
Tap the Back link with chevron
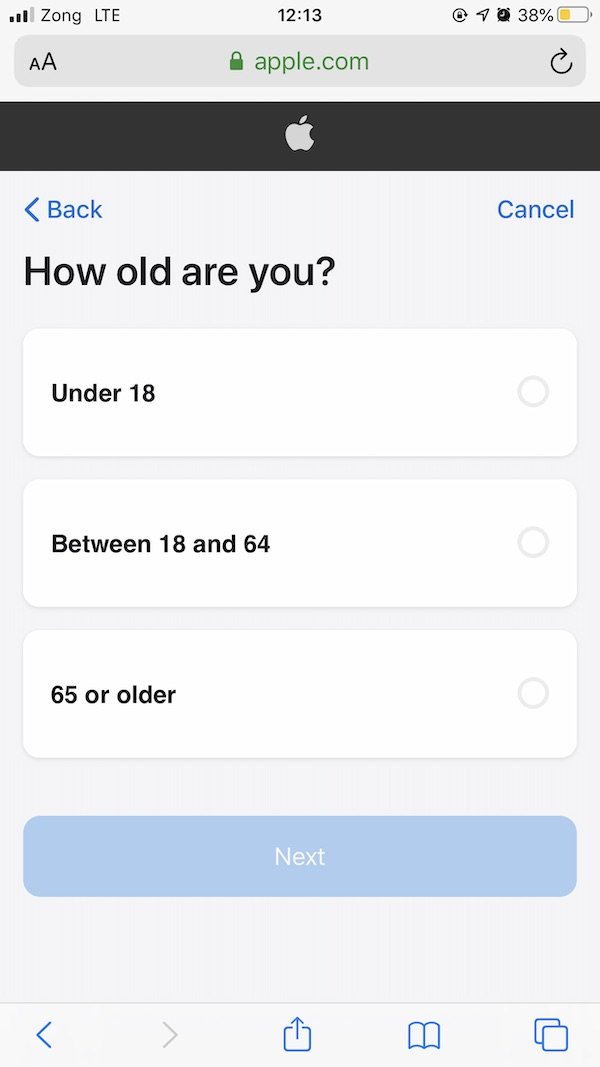coord(63,209)
